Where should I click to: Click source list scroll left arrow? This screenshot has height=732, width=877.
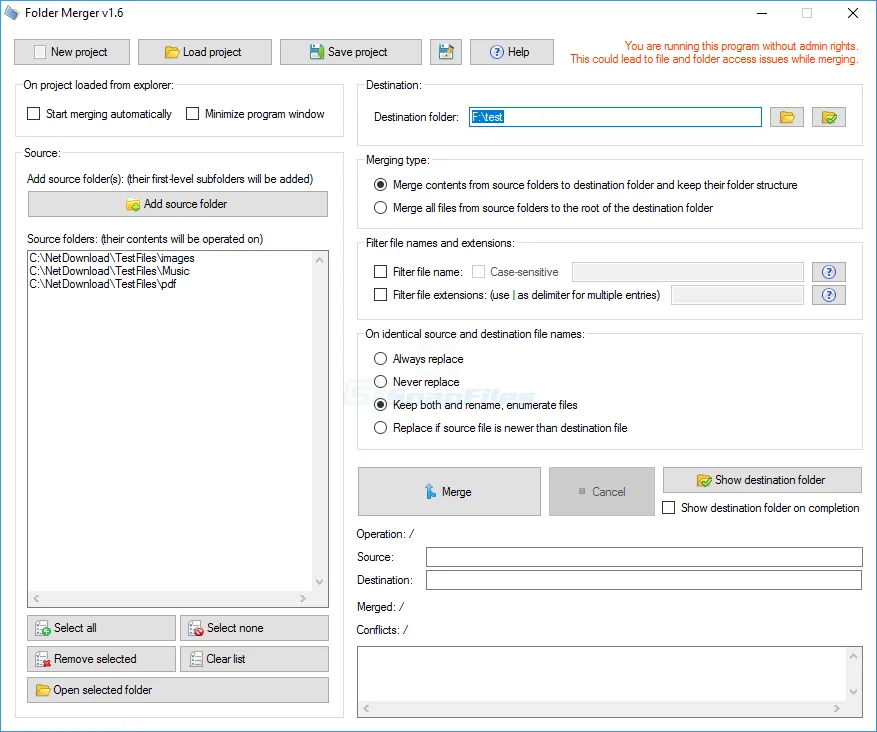pos(36,598)
